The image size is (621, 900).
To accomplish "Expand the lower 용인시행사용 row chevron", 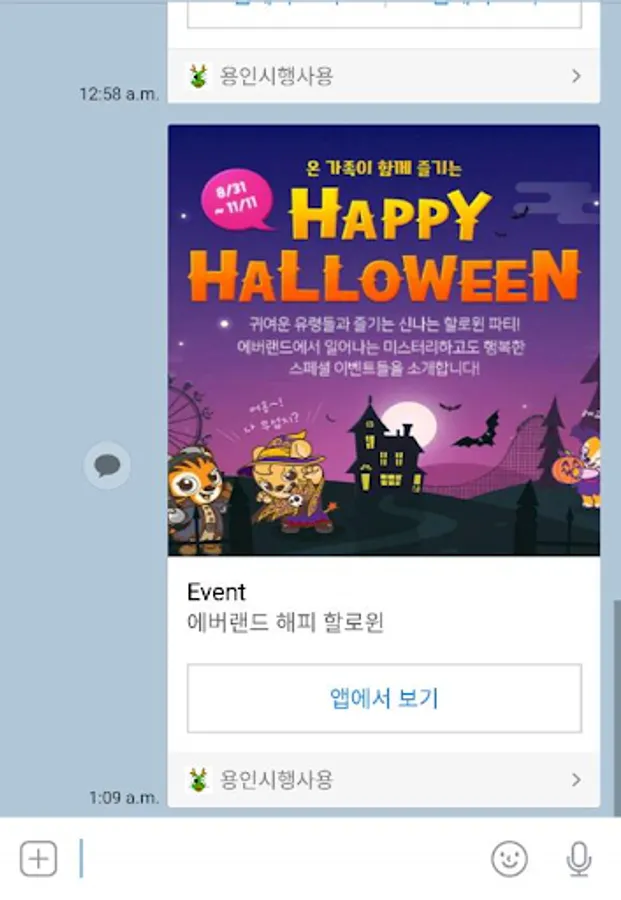I will tap(576, 779).
